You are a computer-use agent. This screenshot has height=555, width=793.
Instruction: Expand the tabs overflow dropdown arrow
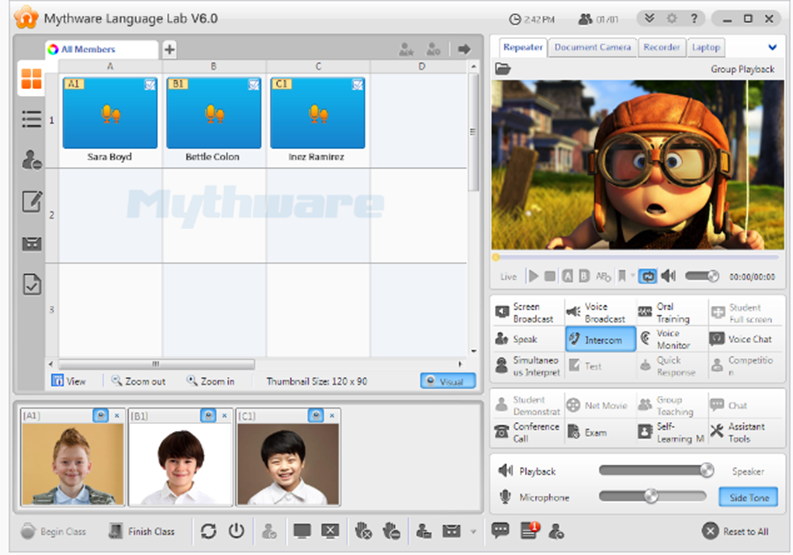(772, 47)
